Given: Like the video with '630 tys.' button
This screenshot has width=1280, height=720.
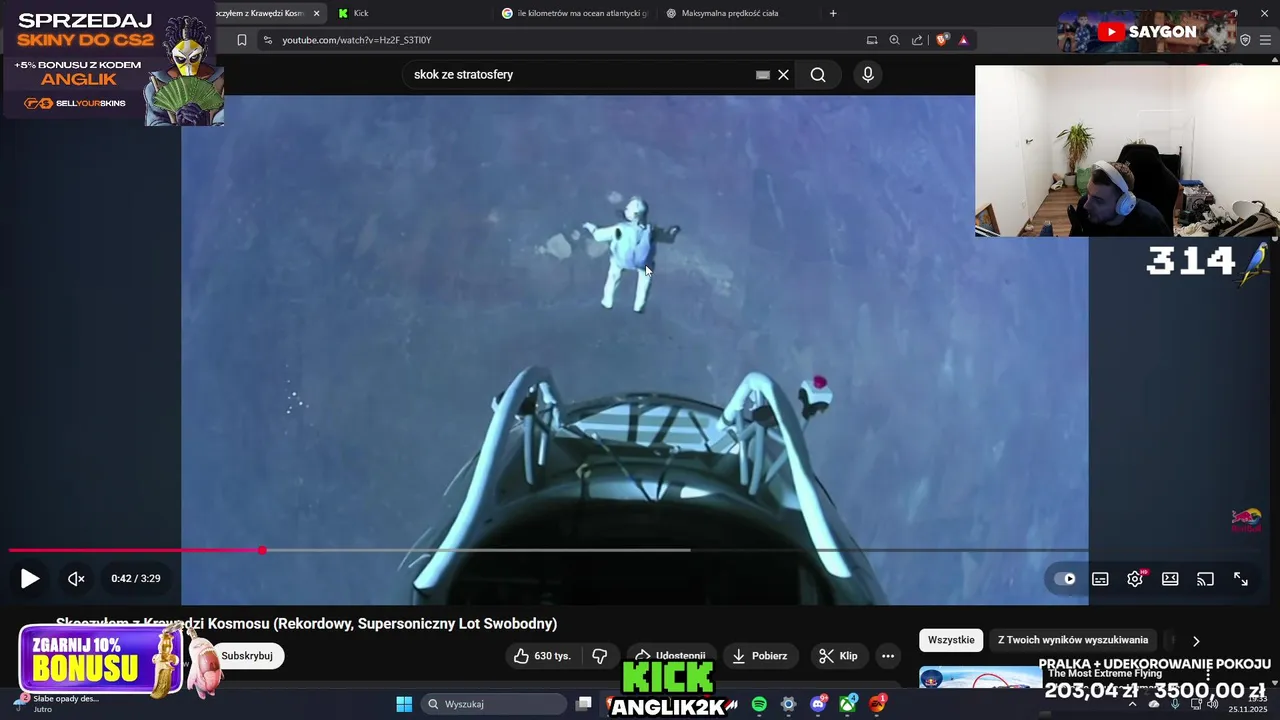Looking at the screenshot, I should point(542,656).
